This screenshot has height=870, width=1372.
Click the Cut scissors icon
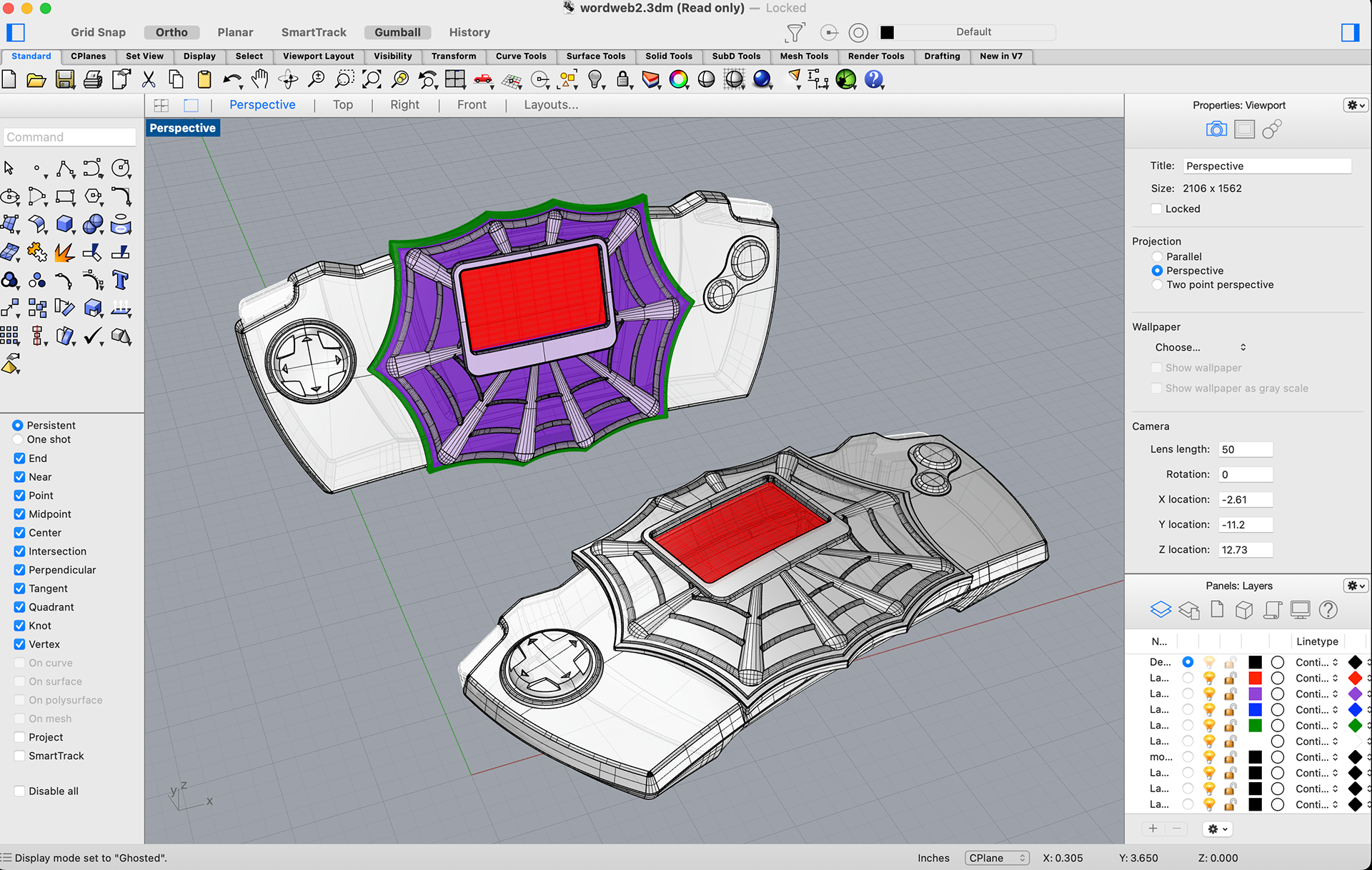tap(149, 79)
